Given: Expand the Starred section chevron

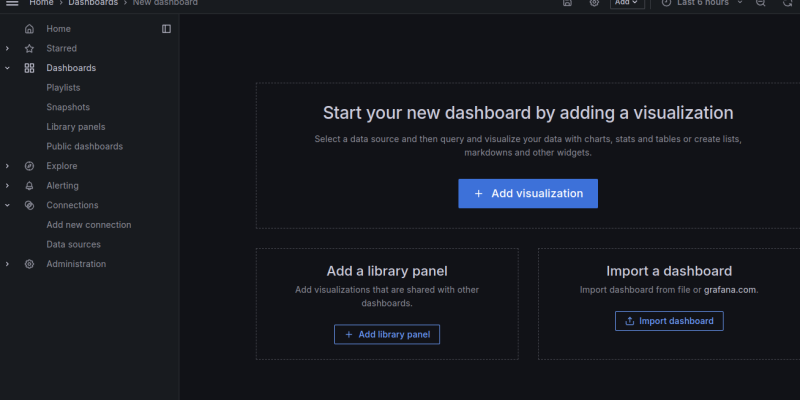Looking at the screenshot, I should pos(8,49).
